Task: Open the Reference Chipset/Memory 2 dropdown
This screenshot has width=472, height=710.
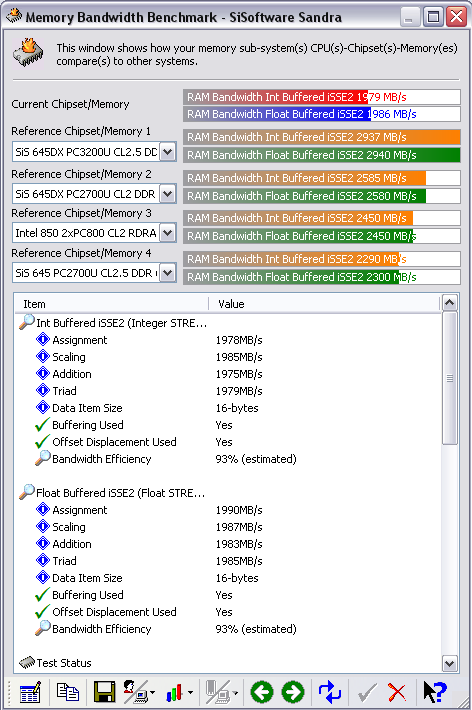Action: 168,194
